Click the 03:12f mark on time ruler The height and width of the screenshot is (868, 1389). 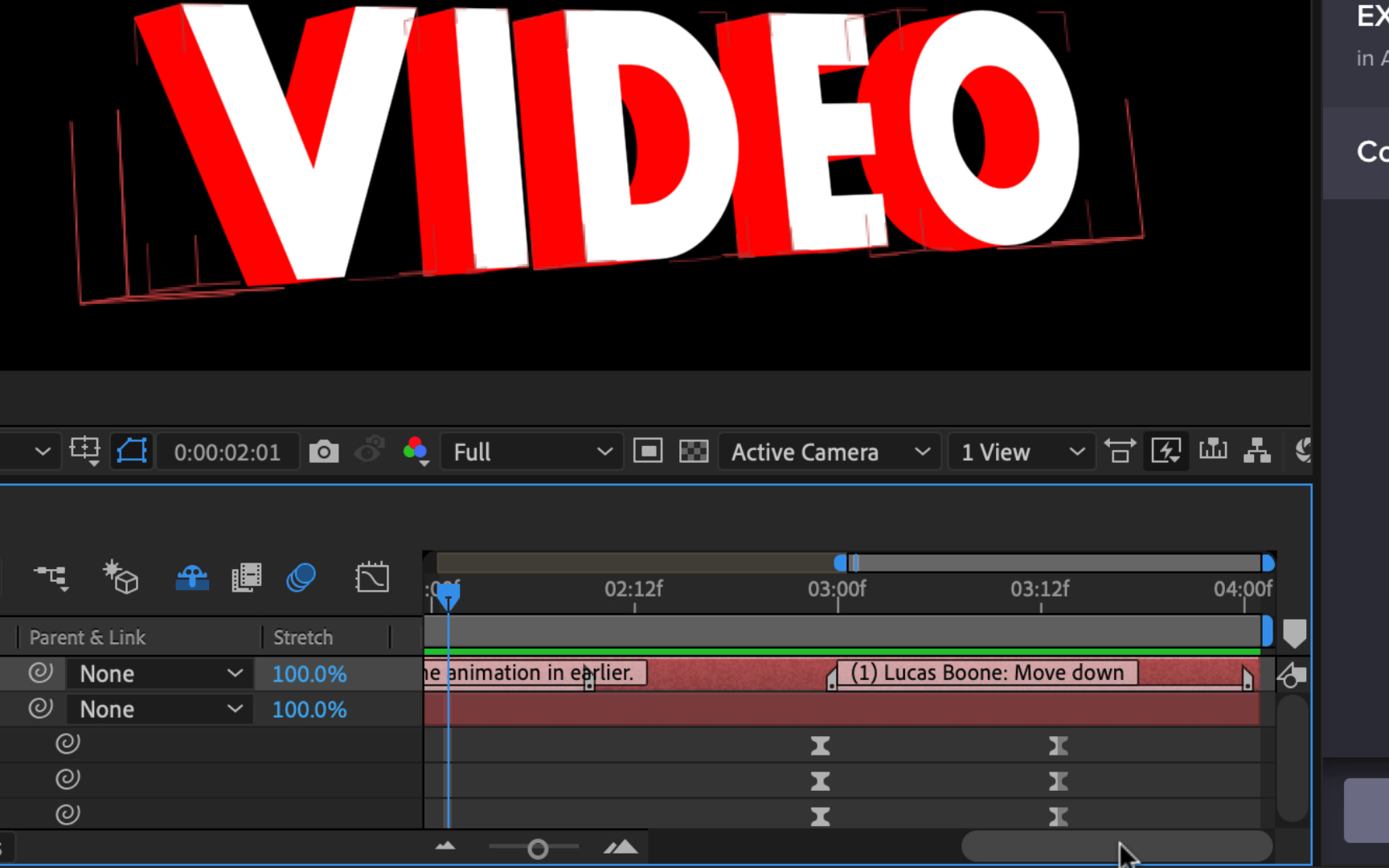[x=1040, y=589]
